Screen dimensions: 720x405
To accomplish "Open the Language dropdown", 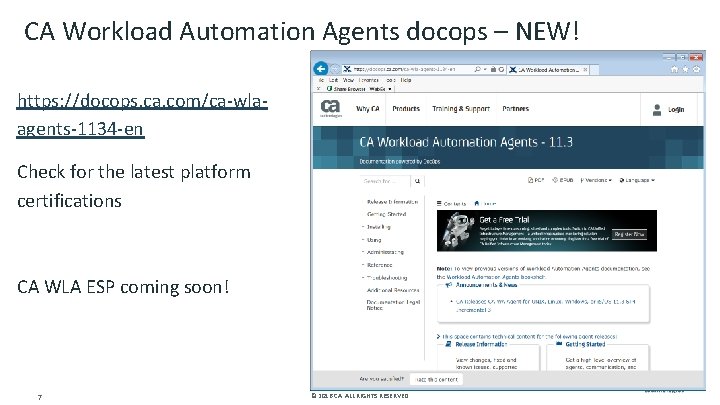I will [x=637, y=180].
